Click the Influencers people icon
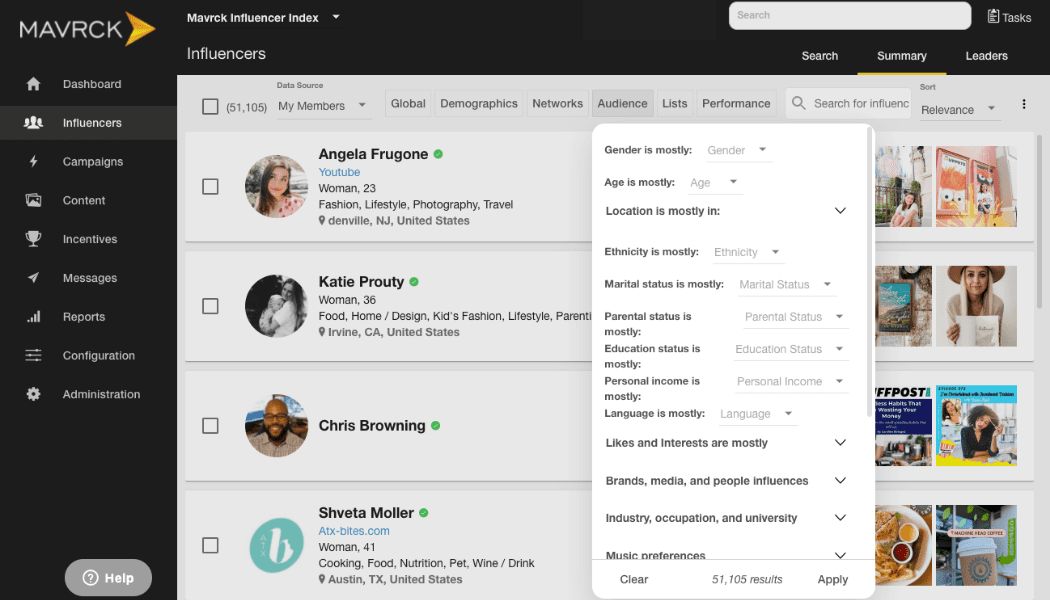 pos(33,123)
